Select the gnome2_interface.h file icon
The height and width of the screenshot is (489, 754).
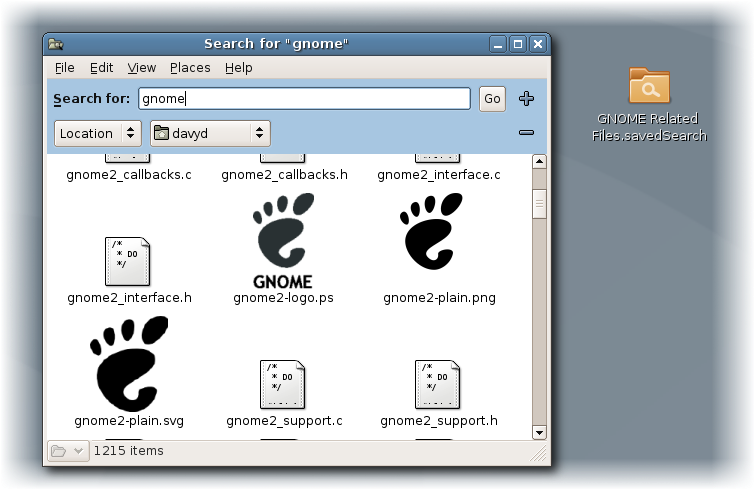click(x=127, y=262)
